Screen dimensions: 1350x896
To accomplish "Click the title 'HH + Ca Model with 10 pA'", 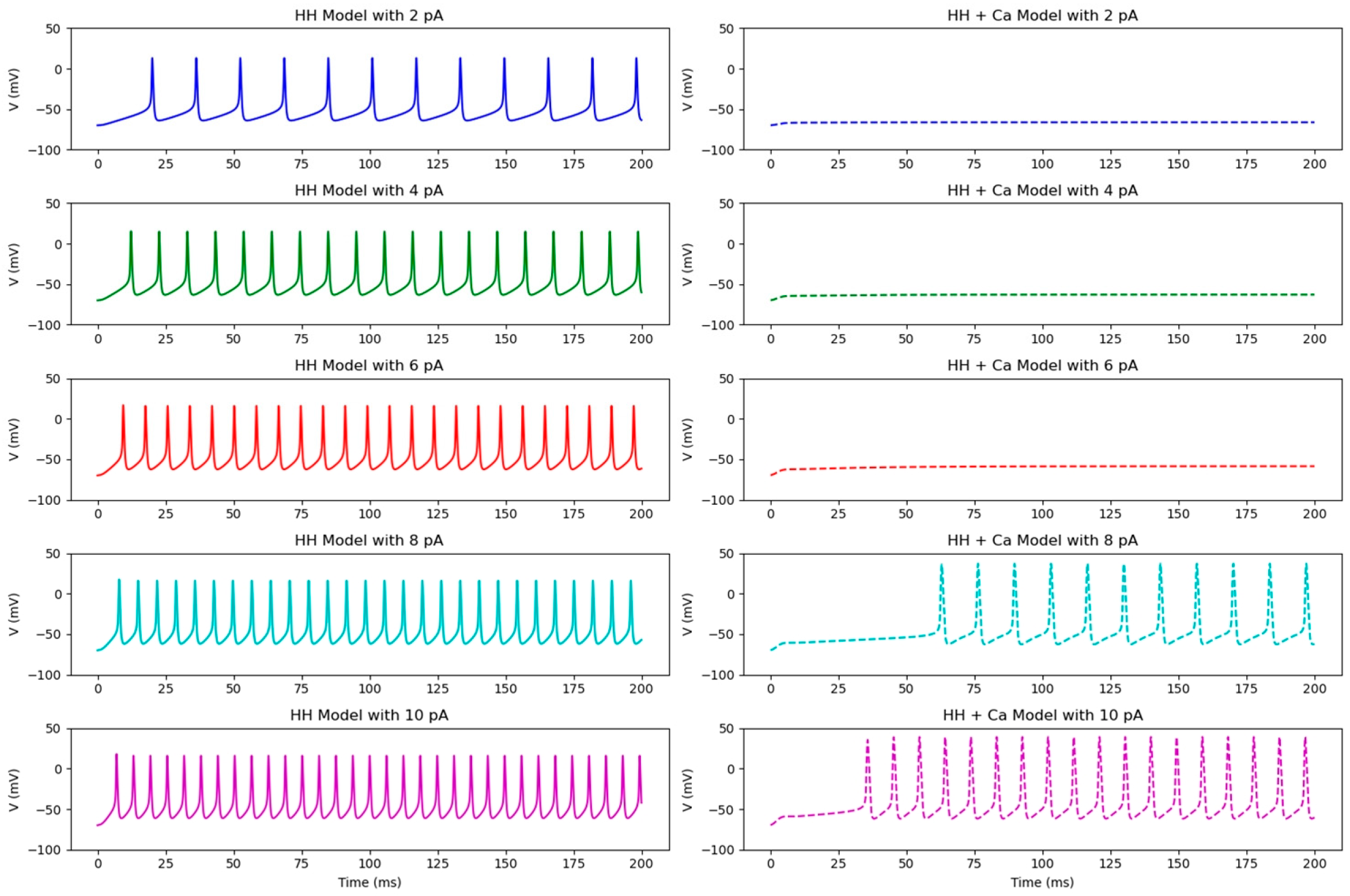I will [x=1042, y=716].
